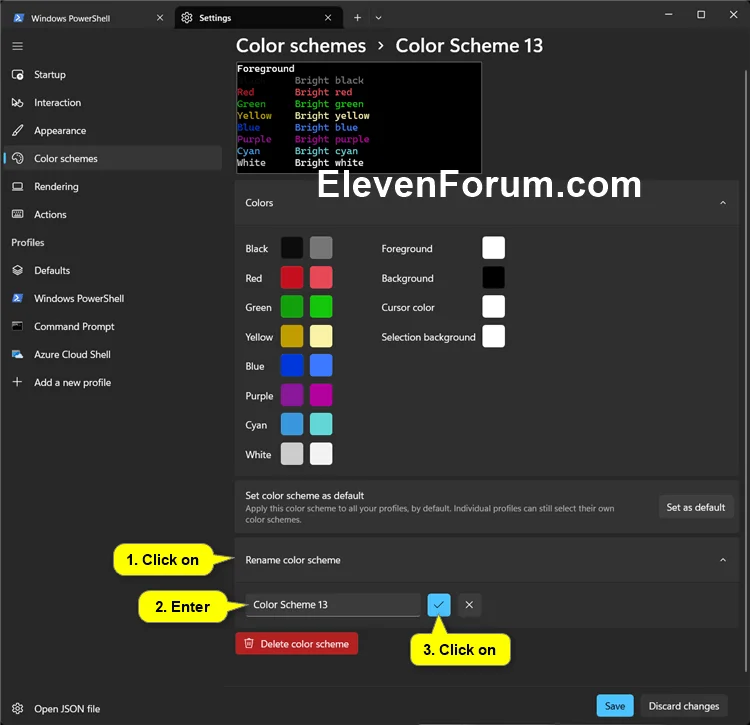750x725 pixels.
Task: Pick the Bright blue swatch
Action: tap(321, 365)
